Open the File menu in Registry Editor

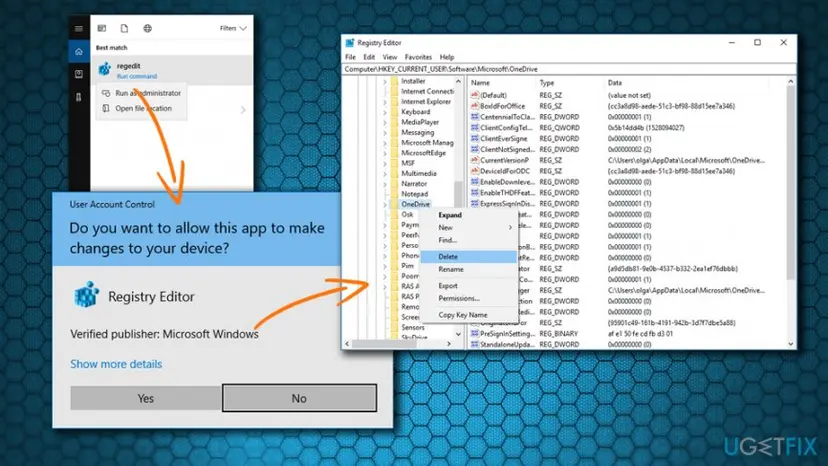351,57
